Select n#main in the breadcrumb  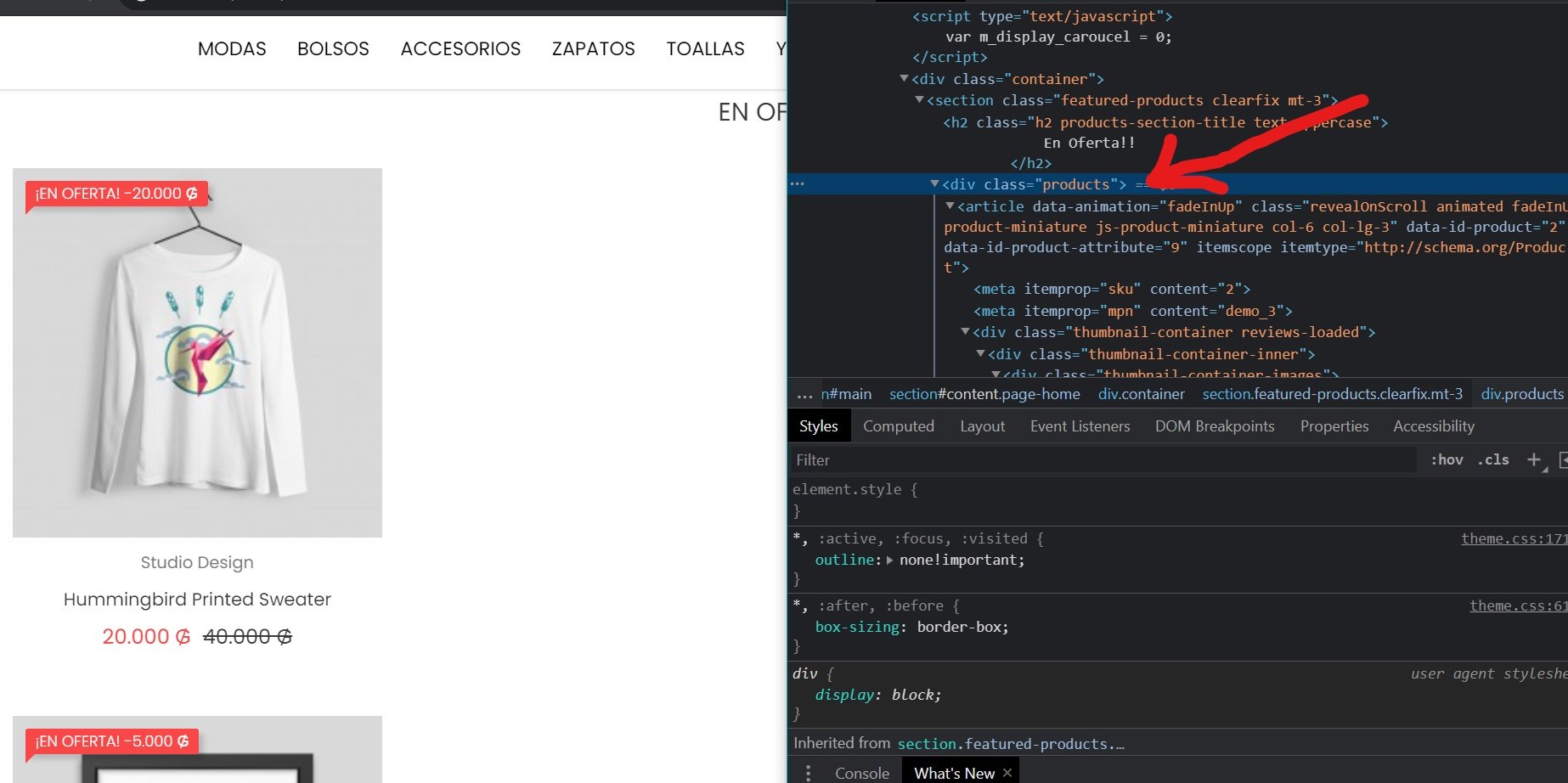(x=846, y=394)
